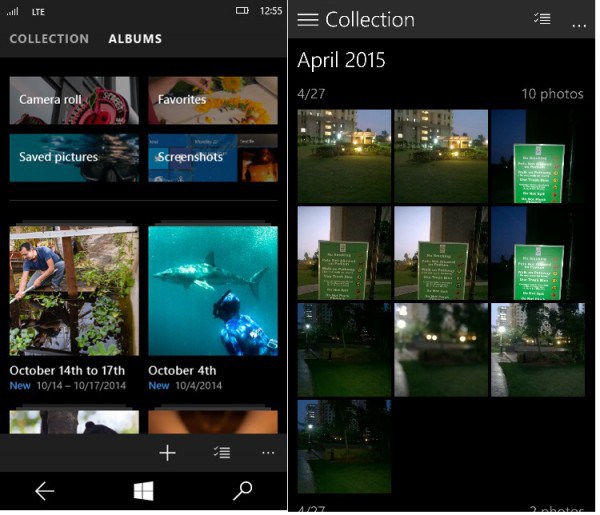Switch to the ALBUMS tab

[x=135, y=39]
